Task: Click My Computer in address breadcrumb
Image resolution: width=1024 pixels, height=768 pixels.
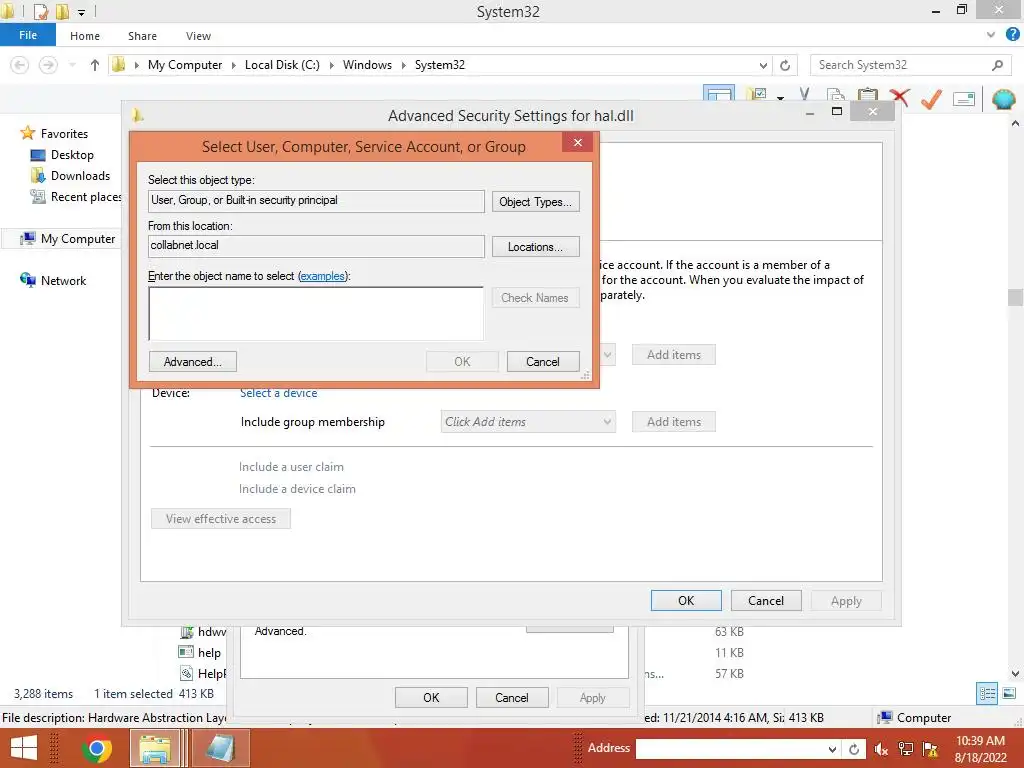Action: tap(185, 65)
